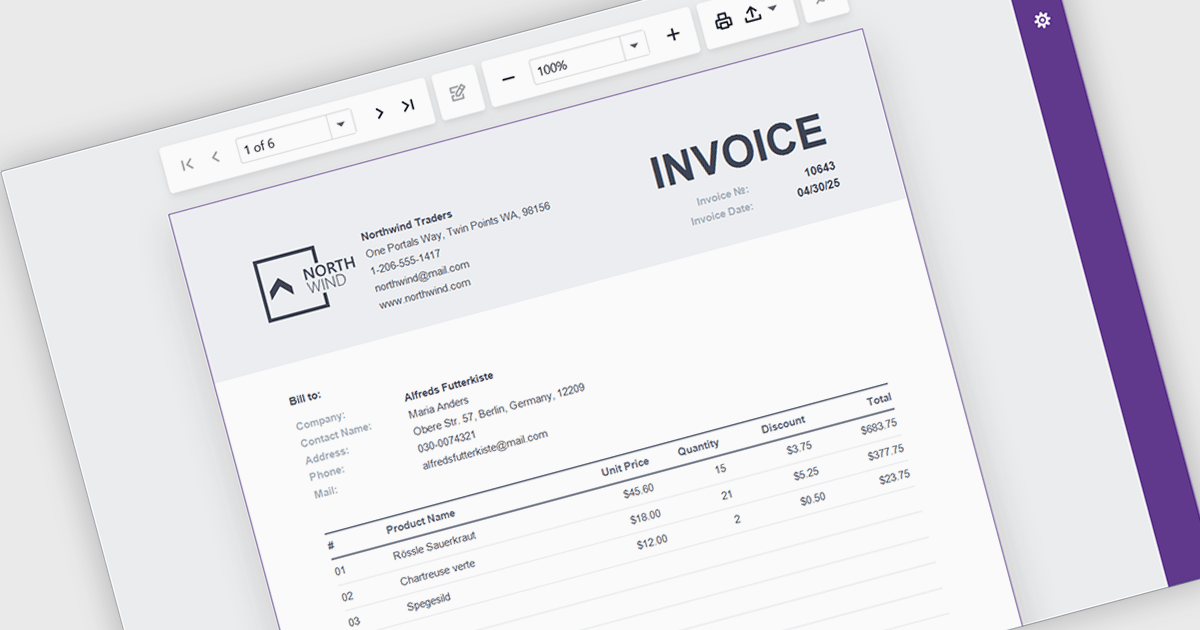1200x630 pixels.
Task: Open the settings gear panel
Action: 1042,20
